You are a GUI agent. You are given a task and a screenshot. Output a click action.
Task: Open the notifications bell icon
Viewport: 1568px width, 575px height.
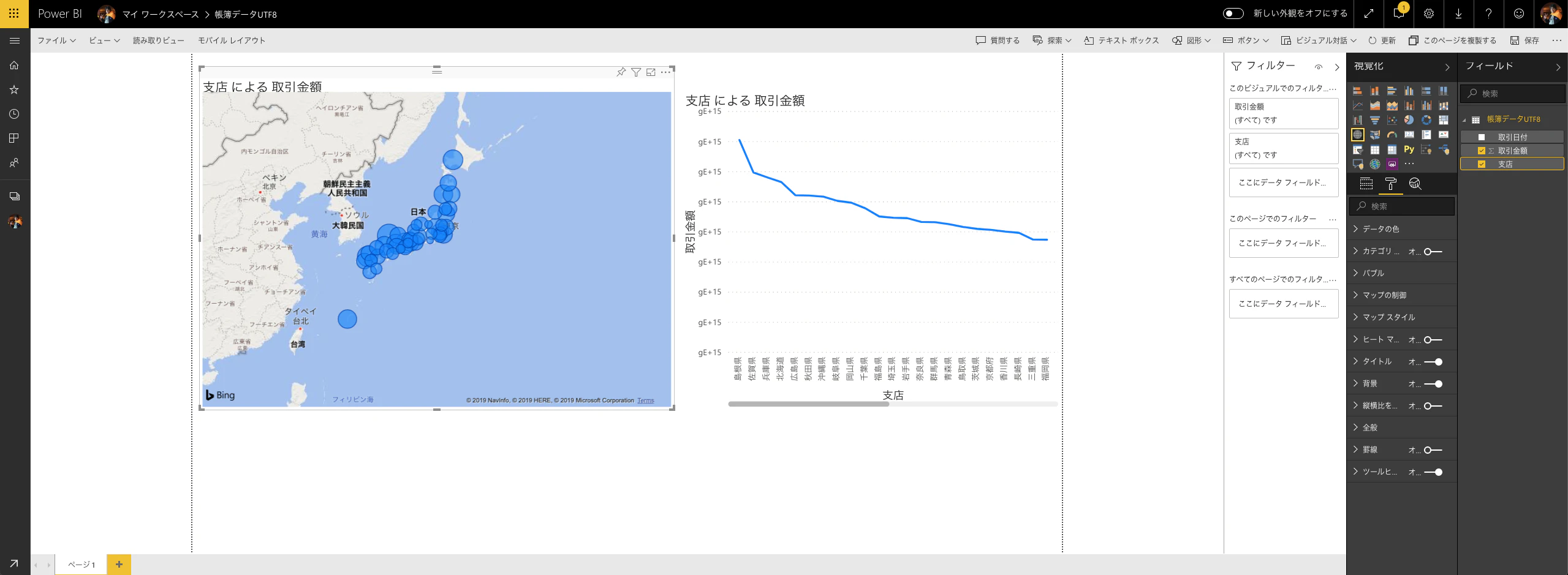[1399, 13]
